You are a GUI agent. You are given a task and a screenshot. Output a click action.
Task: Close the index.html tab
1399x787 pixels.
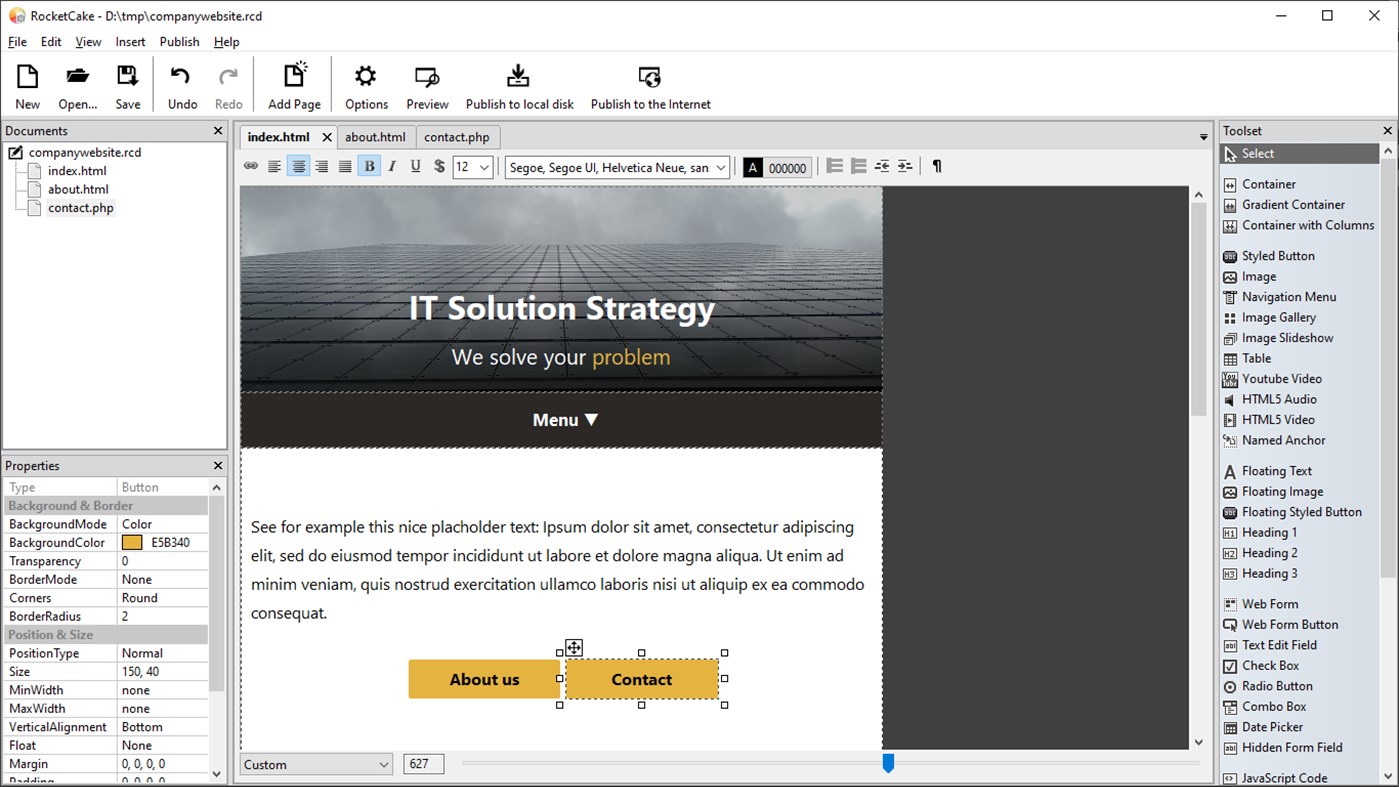tap(326, 137)
